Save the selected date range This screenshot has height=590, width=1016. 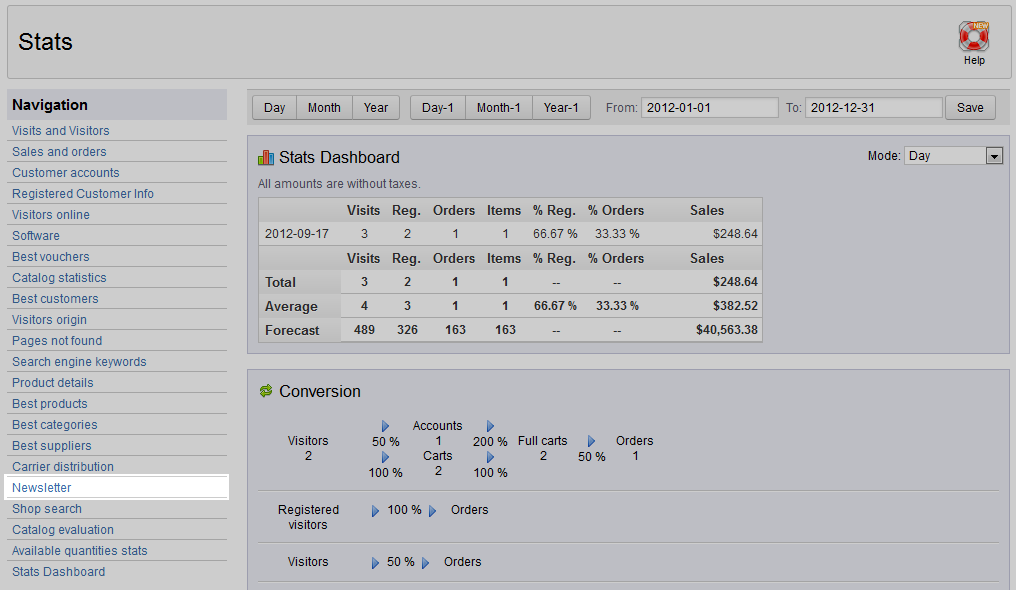pyautogui.click(x=970, y=108)
